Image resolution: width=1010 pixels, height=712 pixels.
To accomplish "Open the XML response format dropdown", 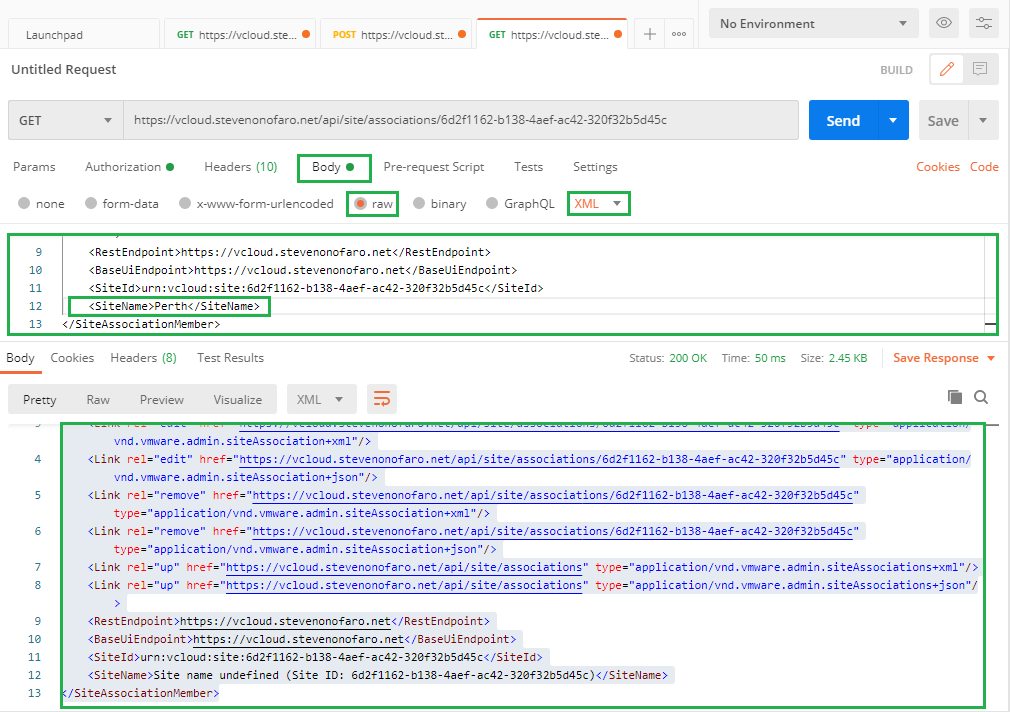I will click(x=321, y=399).
